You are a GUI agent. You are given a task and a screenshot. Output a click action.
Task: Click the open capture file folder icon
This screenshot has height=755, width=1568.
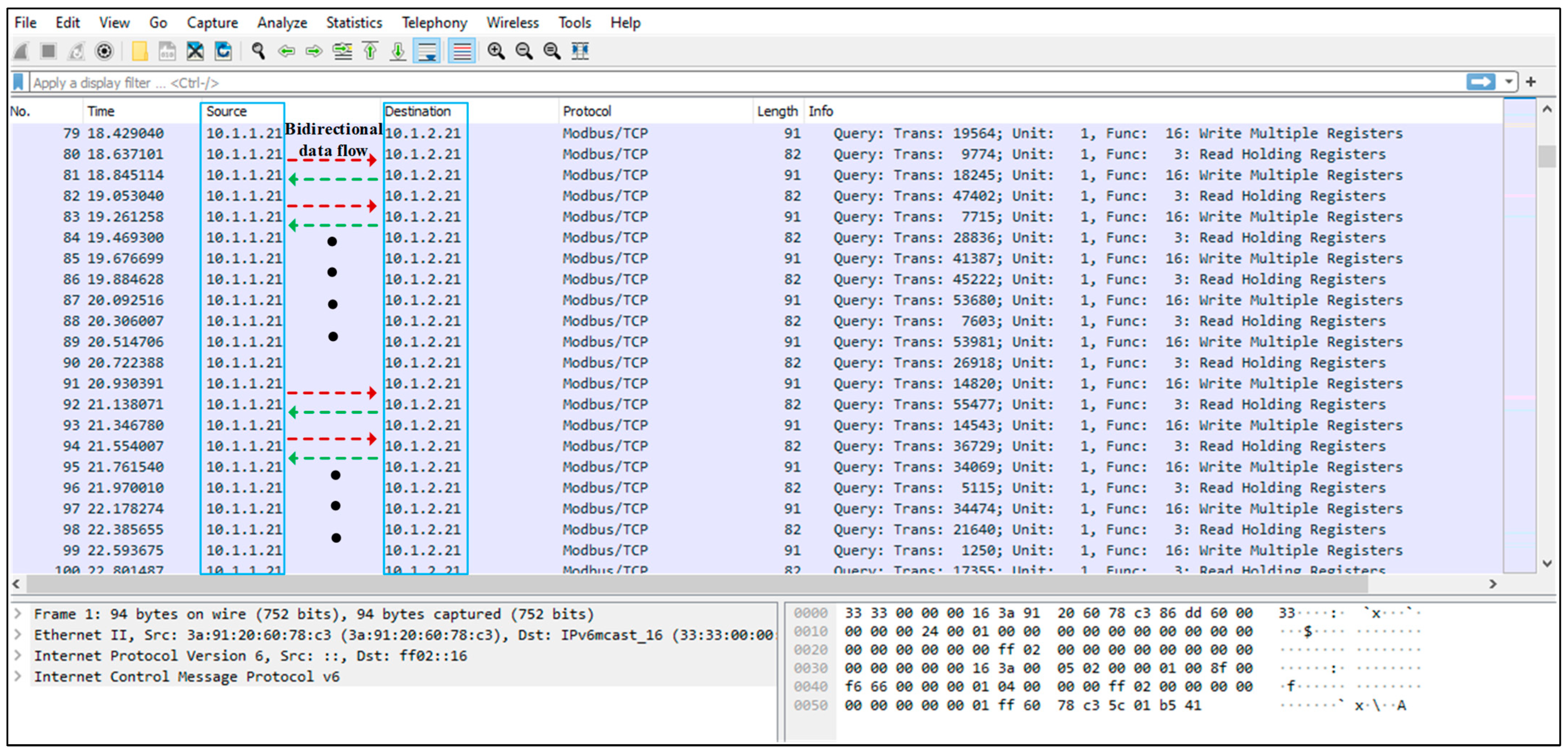tap(140, 51)
